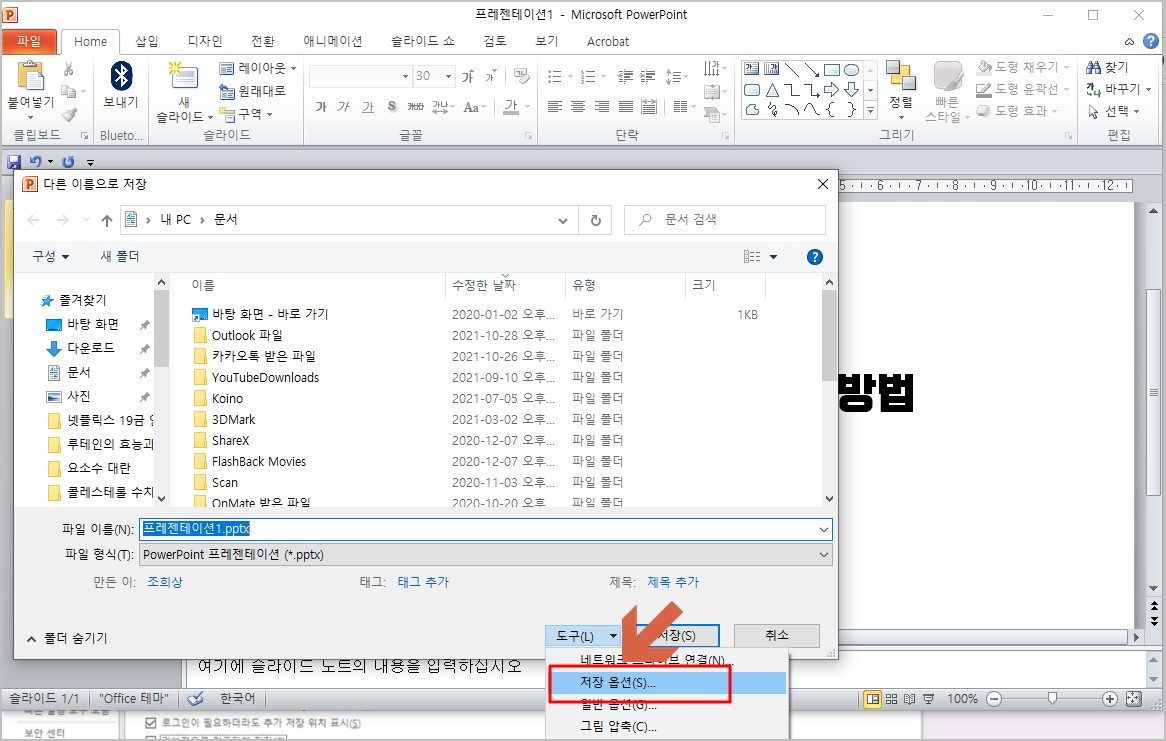Open the File tab
1166x741 pixels.
(29, 41)
